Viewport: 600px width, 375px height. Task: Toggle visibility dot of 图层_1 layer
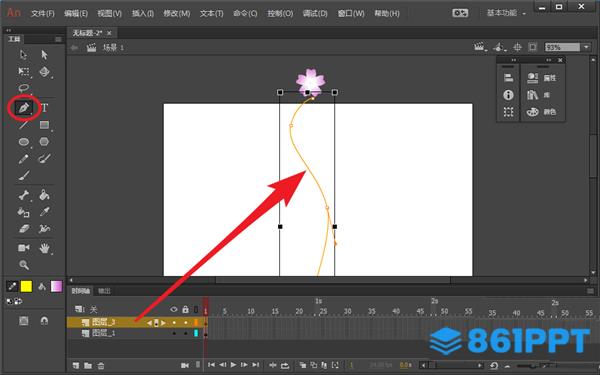(x=174, y=333)
